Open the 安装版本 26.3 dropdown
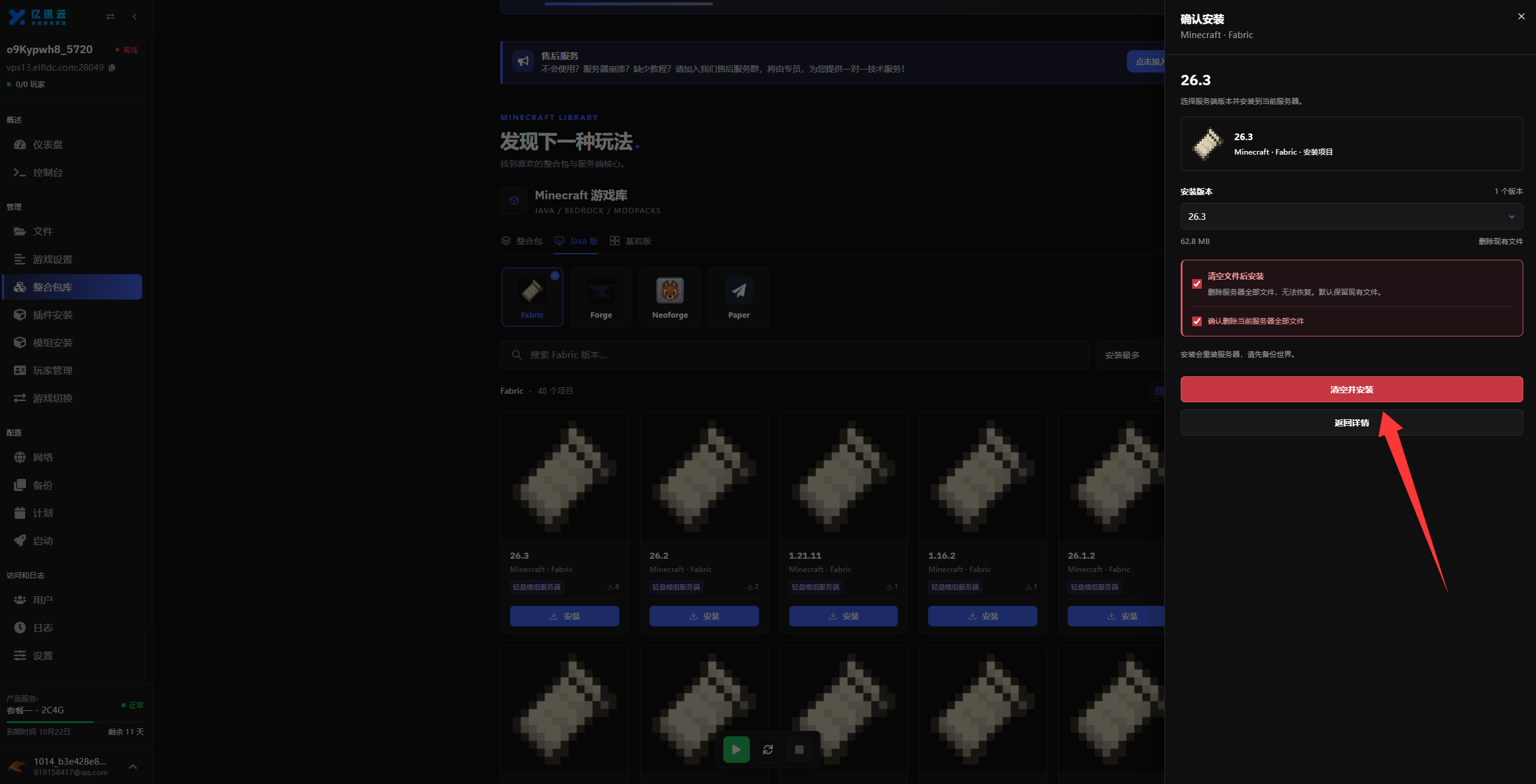This screenshot has height=784, width=1536. [x=1351, y=216]
